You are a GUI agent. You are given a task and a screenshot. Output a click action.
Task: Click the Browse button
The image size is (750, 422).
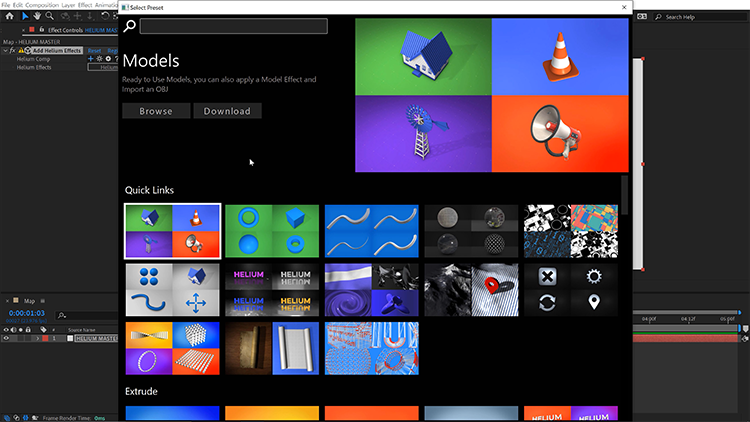155,111
